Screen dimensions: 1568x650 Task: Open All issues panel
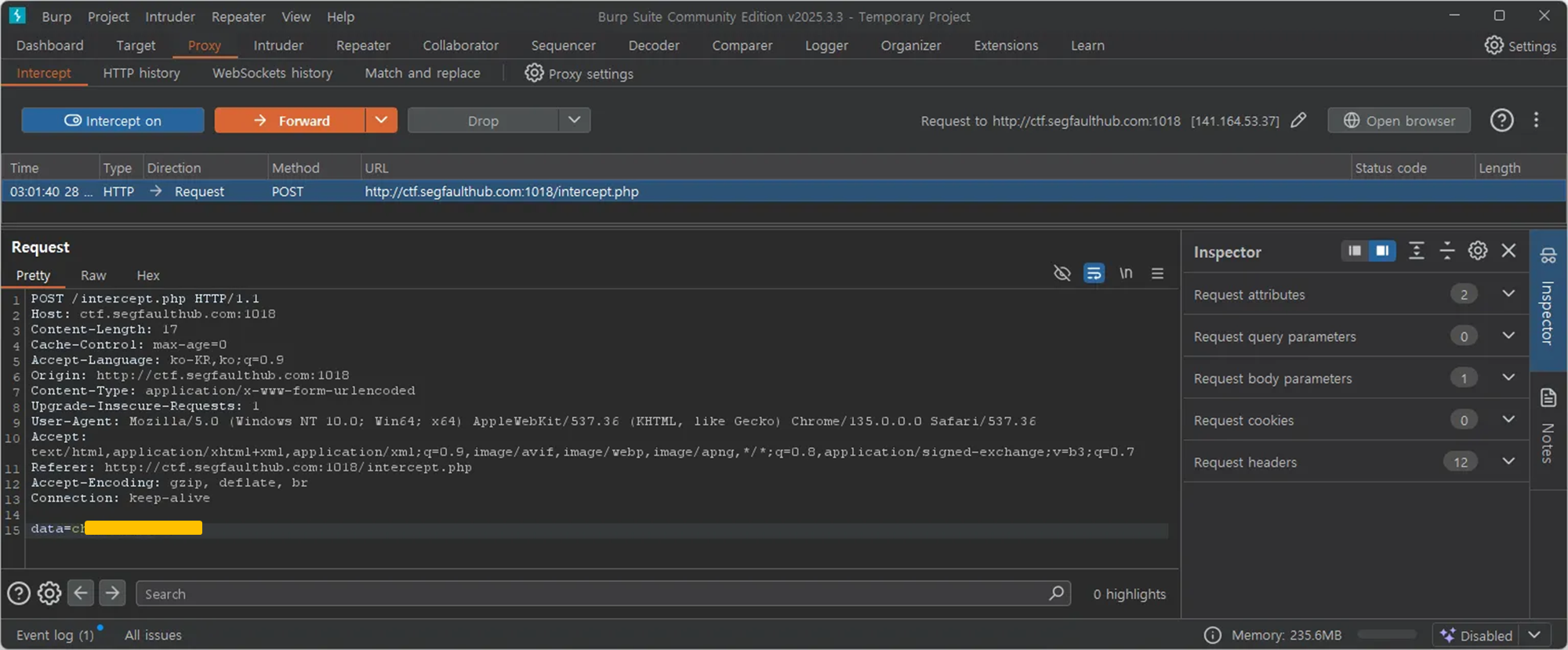tap(153, 635)
